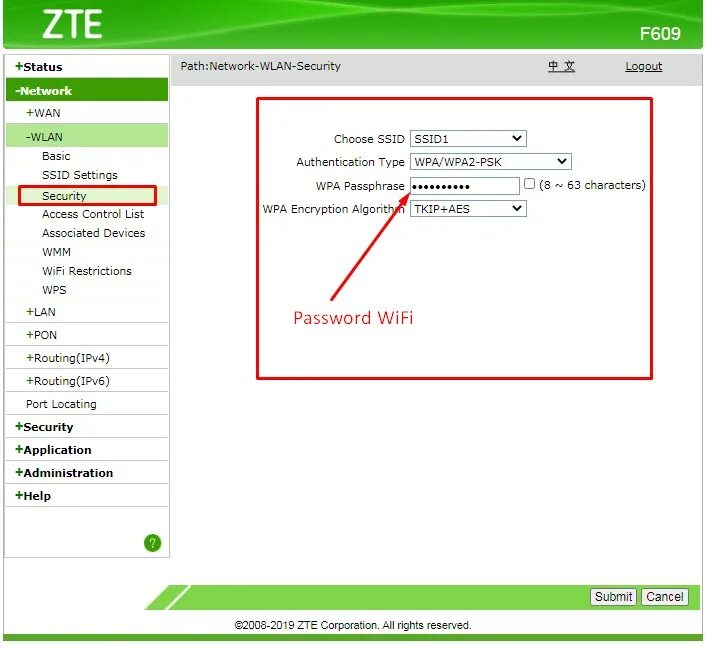The height and width of the screenshot is (648, 706).
Task: Click the (8 ~ 63 characters) hint
Action: (x=592, y=185)
